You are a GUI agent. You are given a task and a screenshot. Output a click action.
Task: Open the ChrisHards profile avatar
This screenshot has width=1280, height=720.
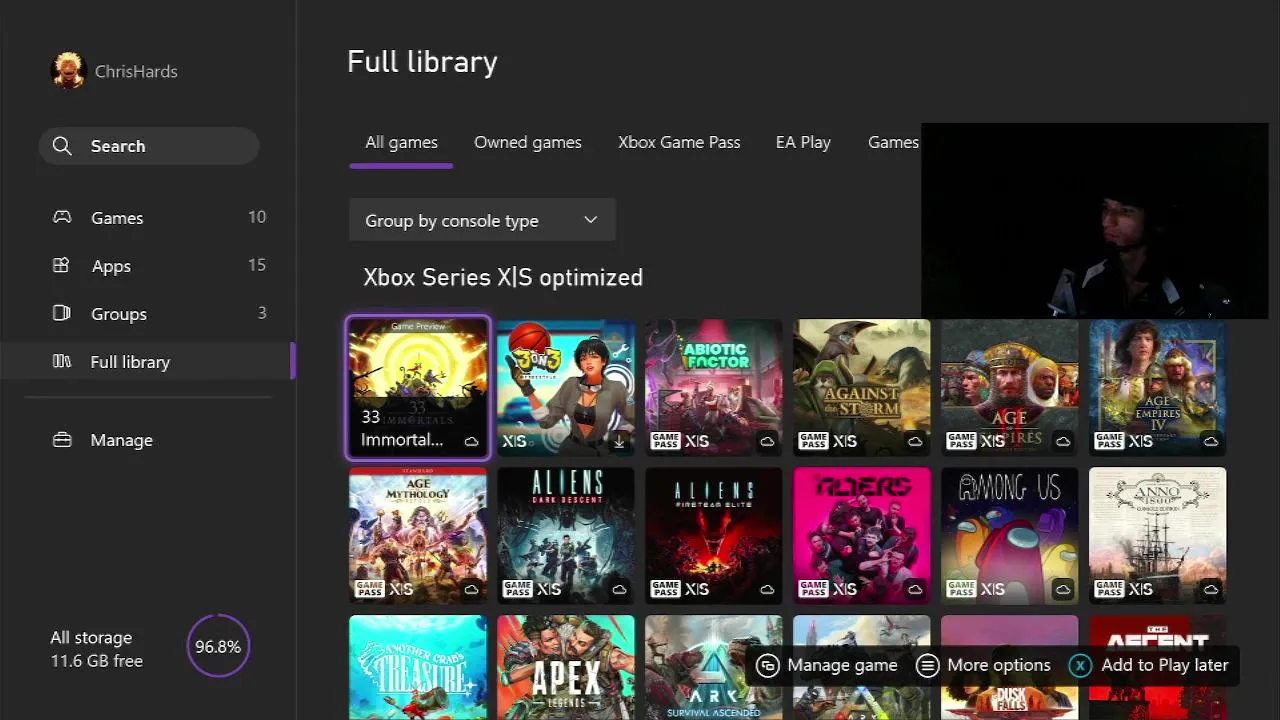(69, 71)
